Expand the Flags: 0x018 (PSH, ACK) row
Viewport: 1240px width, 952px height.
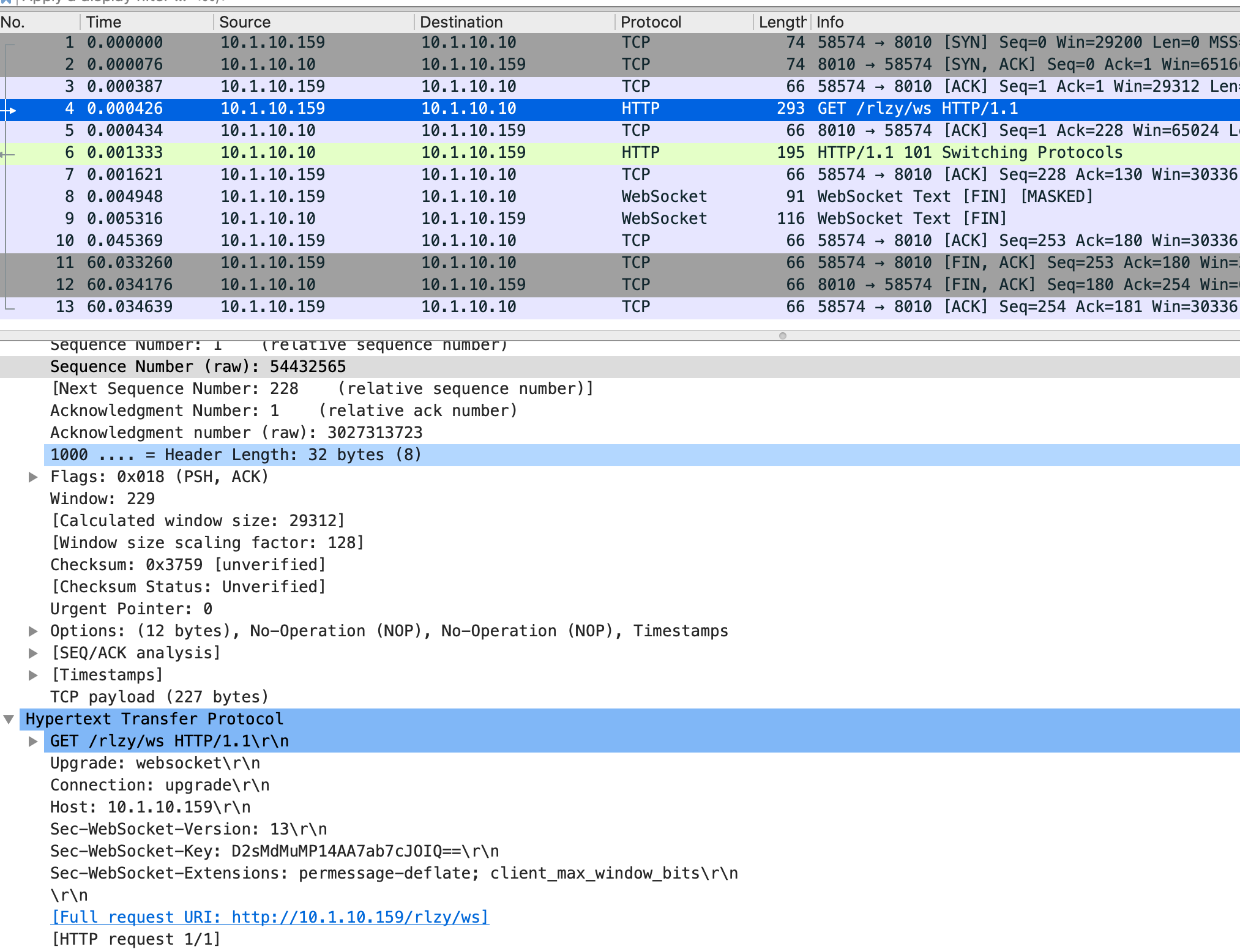[34, 477]
